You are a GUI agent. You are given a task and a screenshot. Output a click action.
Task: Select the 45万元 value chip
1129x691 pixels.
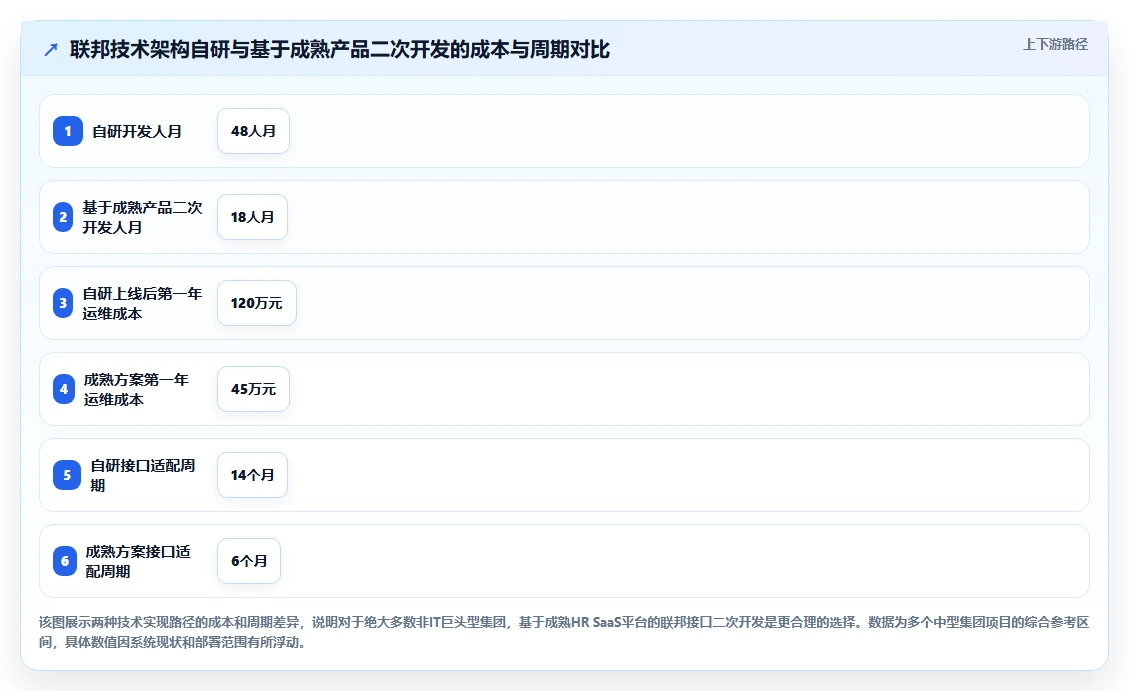pos(253,389)
